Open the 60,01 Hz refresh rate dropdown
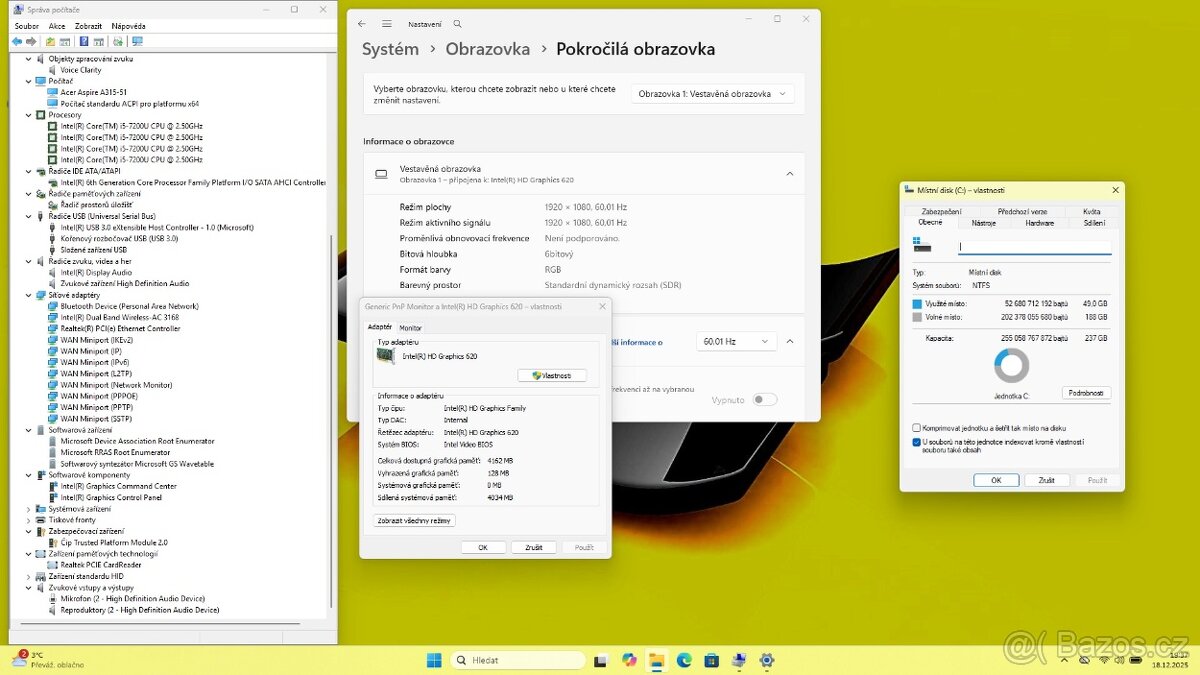1200x675 pixels. pos(736,341)
